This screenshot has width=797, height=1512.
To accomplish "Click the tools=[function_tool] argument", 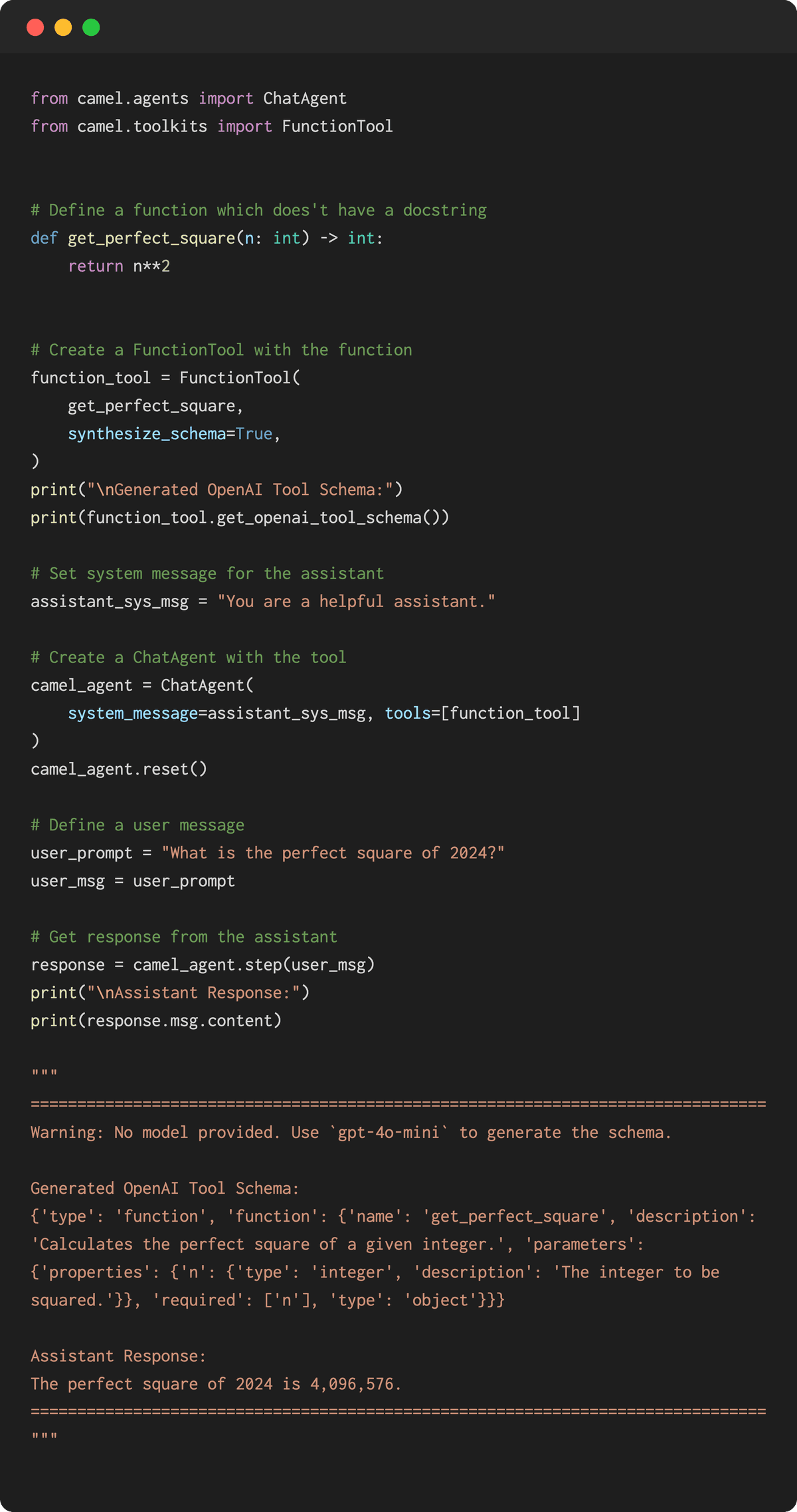I will pos(482,713).
